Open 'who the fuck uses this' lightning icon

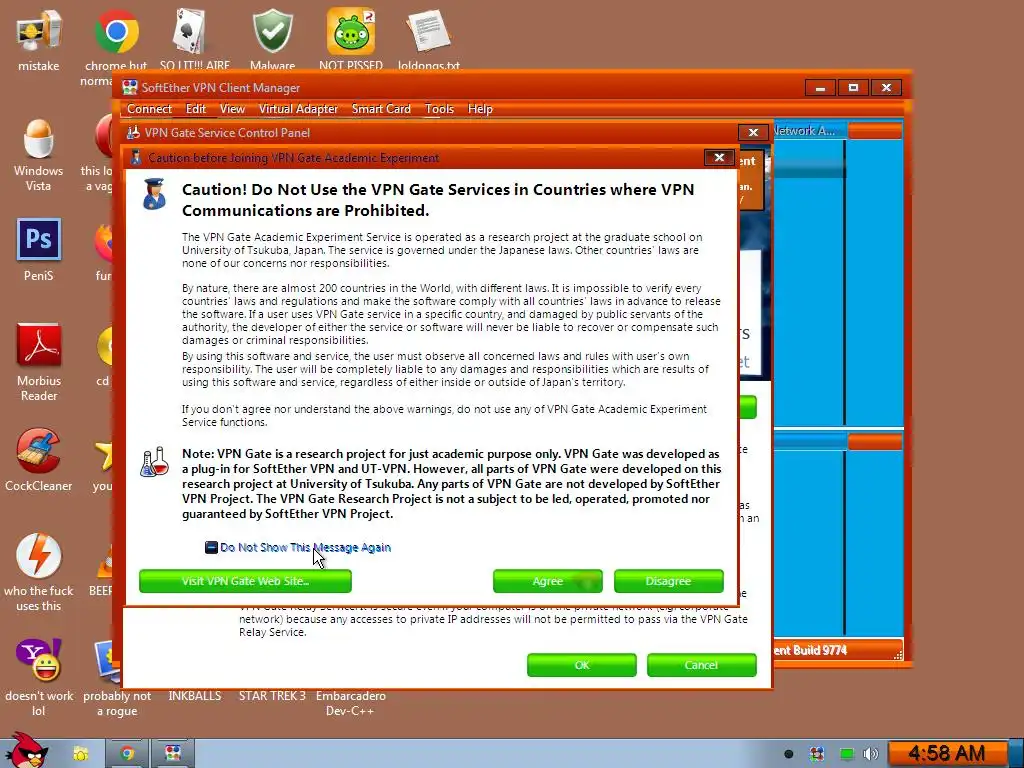click(39, 555)
